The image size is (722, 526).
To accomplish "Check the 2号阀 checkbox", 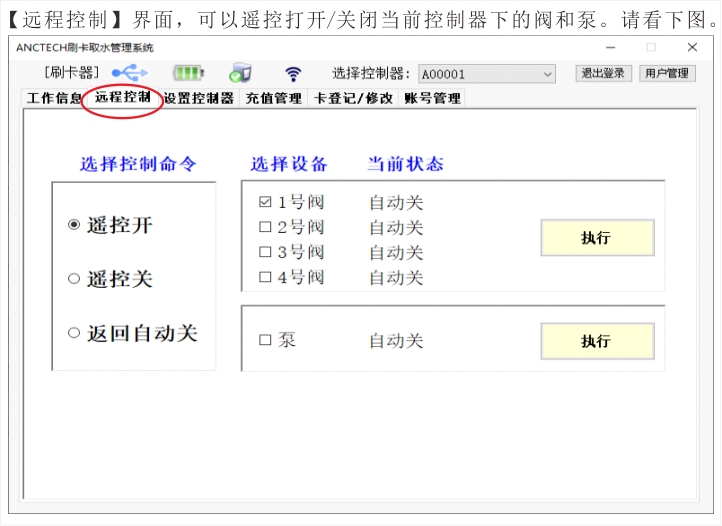I will coord(265,227).
